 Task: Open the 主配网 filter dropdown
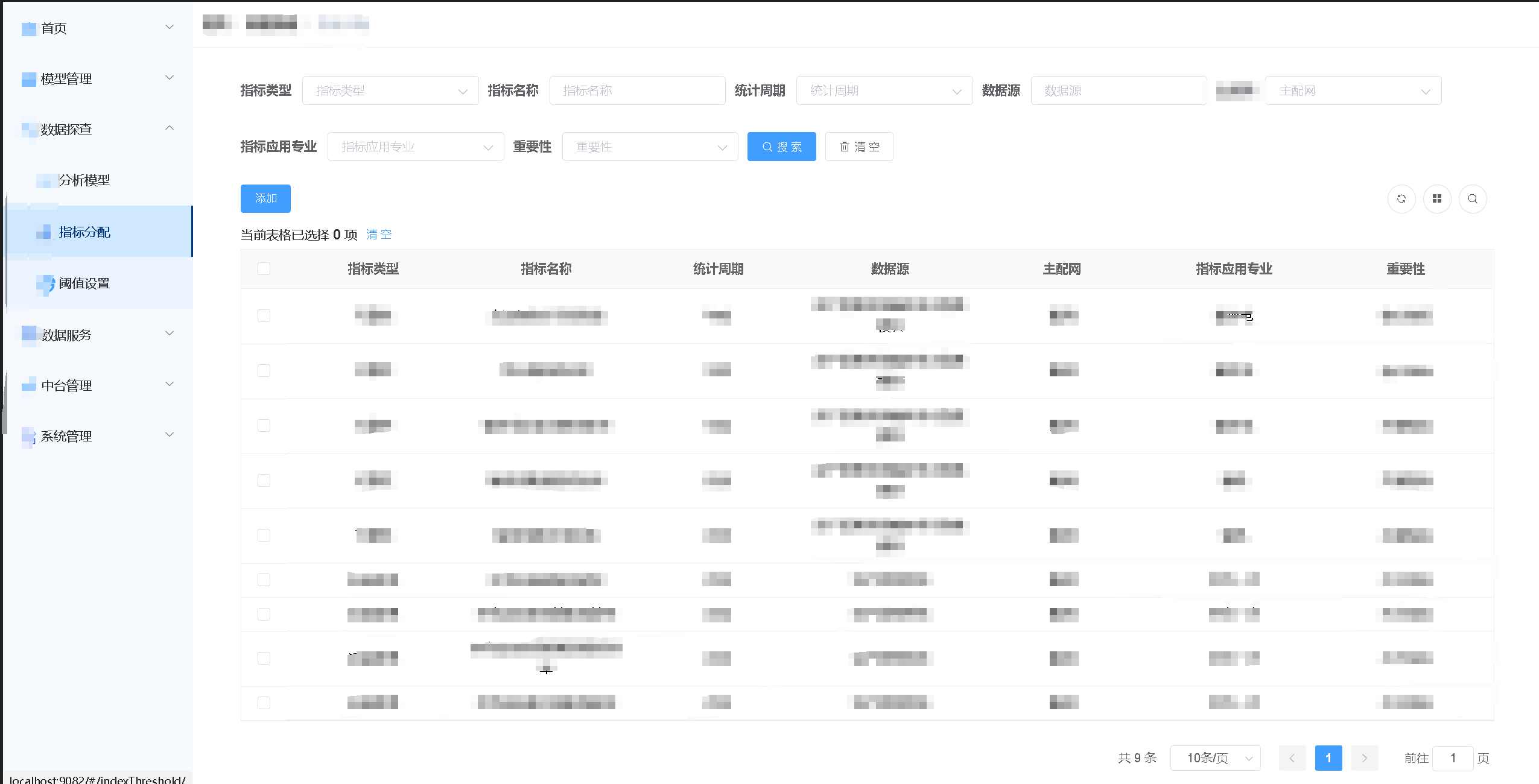tap(1353, 90)
